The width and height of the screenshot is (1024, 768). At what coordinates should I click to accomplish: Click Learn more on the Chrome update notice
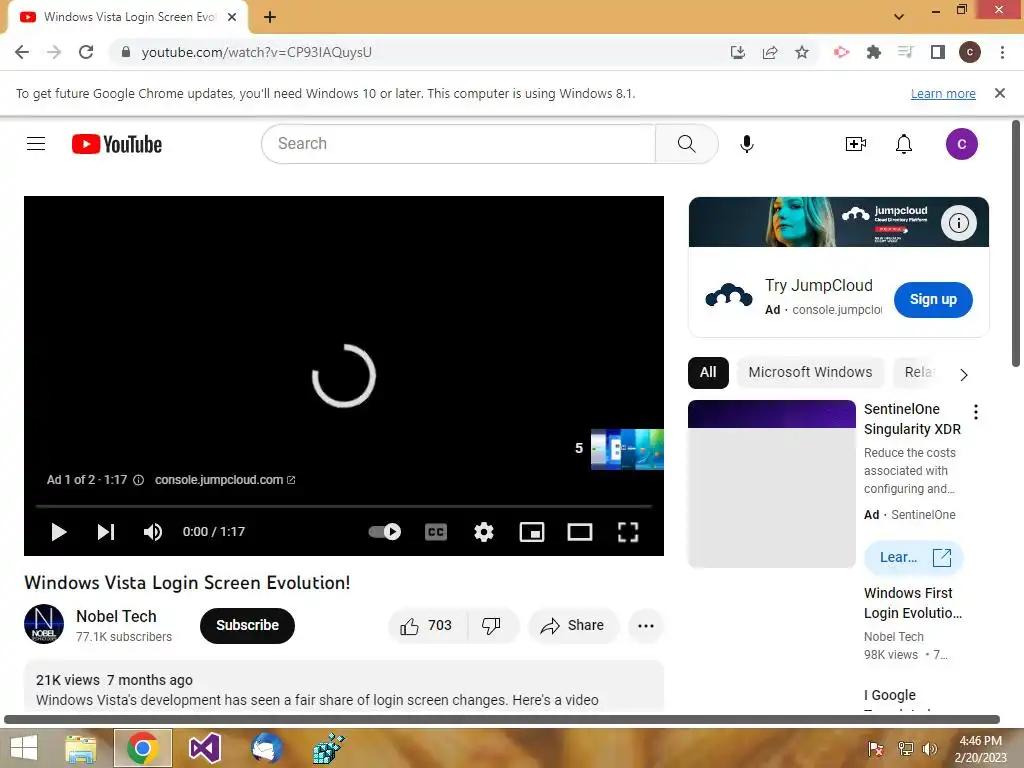(943, 94)
